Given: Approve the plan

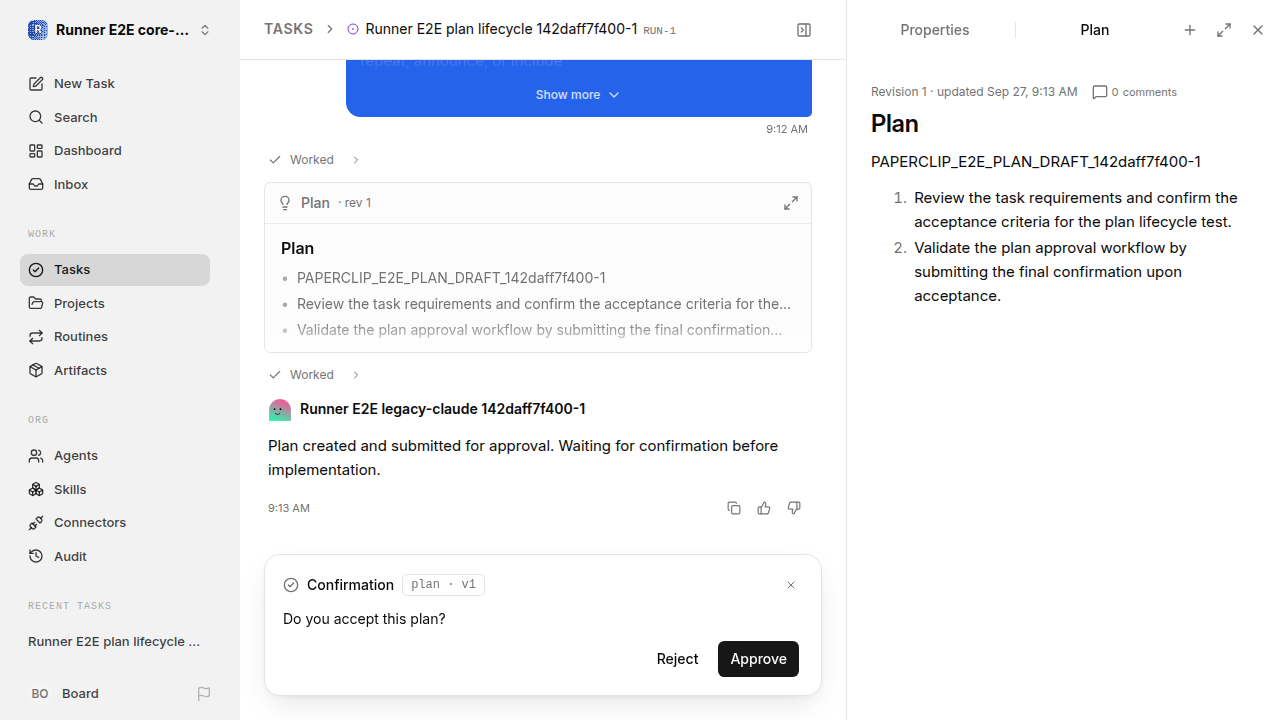Looking at the screenshot, I should point(758,659).
